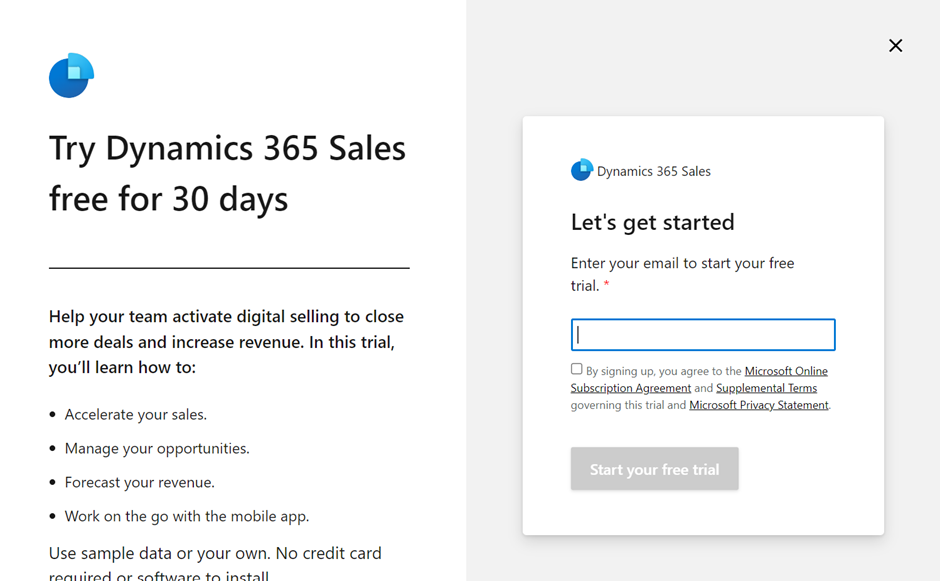940x581 pixels.
Task: Open the Microsoft Online Subscription Agreement link
Action: 699,380
